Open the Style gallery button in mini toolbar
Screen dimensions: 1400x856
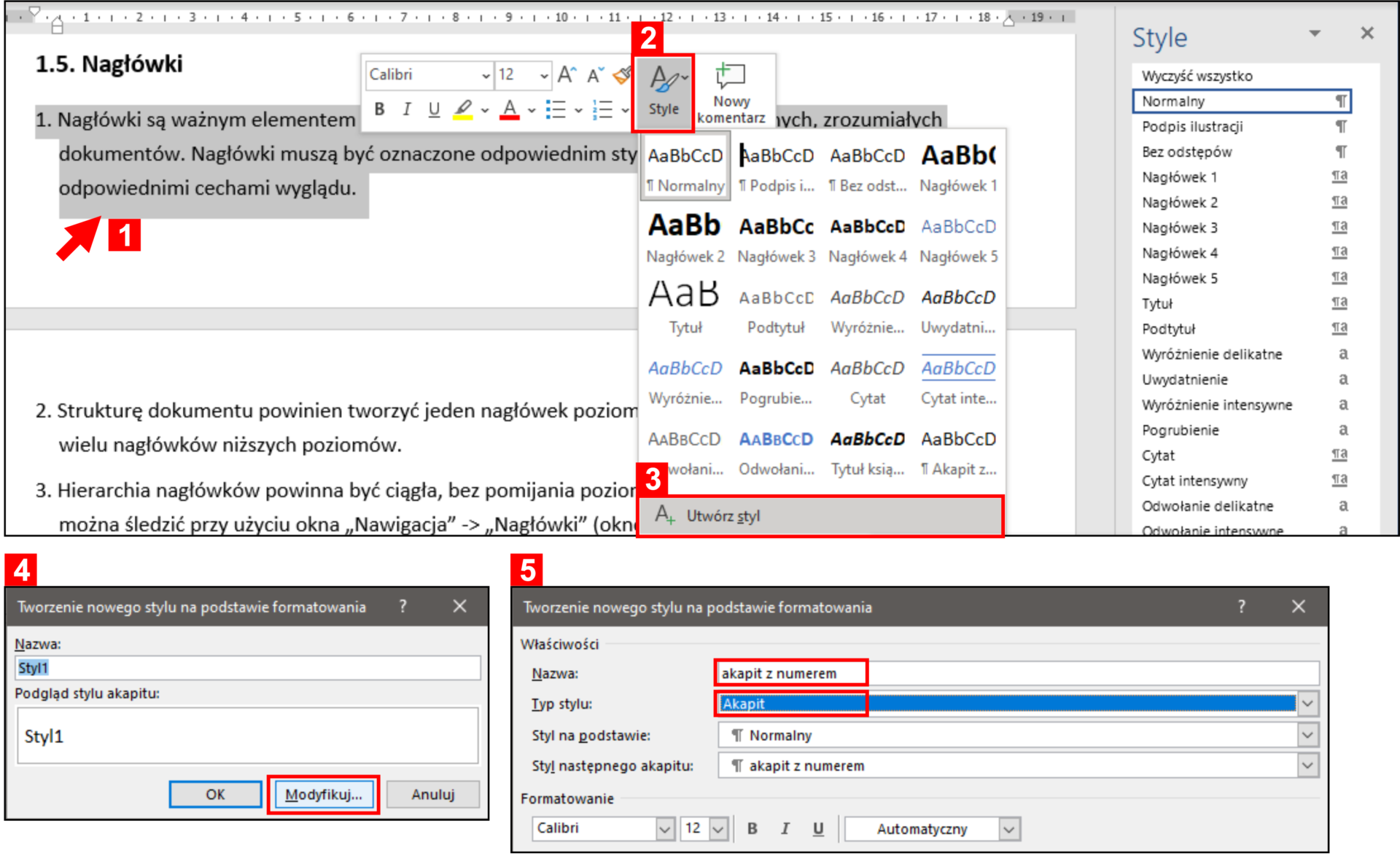pyautogui.click(x=664, y=93)
